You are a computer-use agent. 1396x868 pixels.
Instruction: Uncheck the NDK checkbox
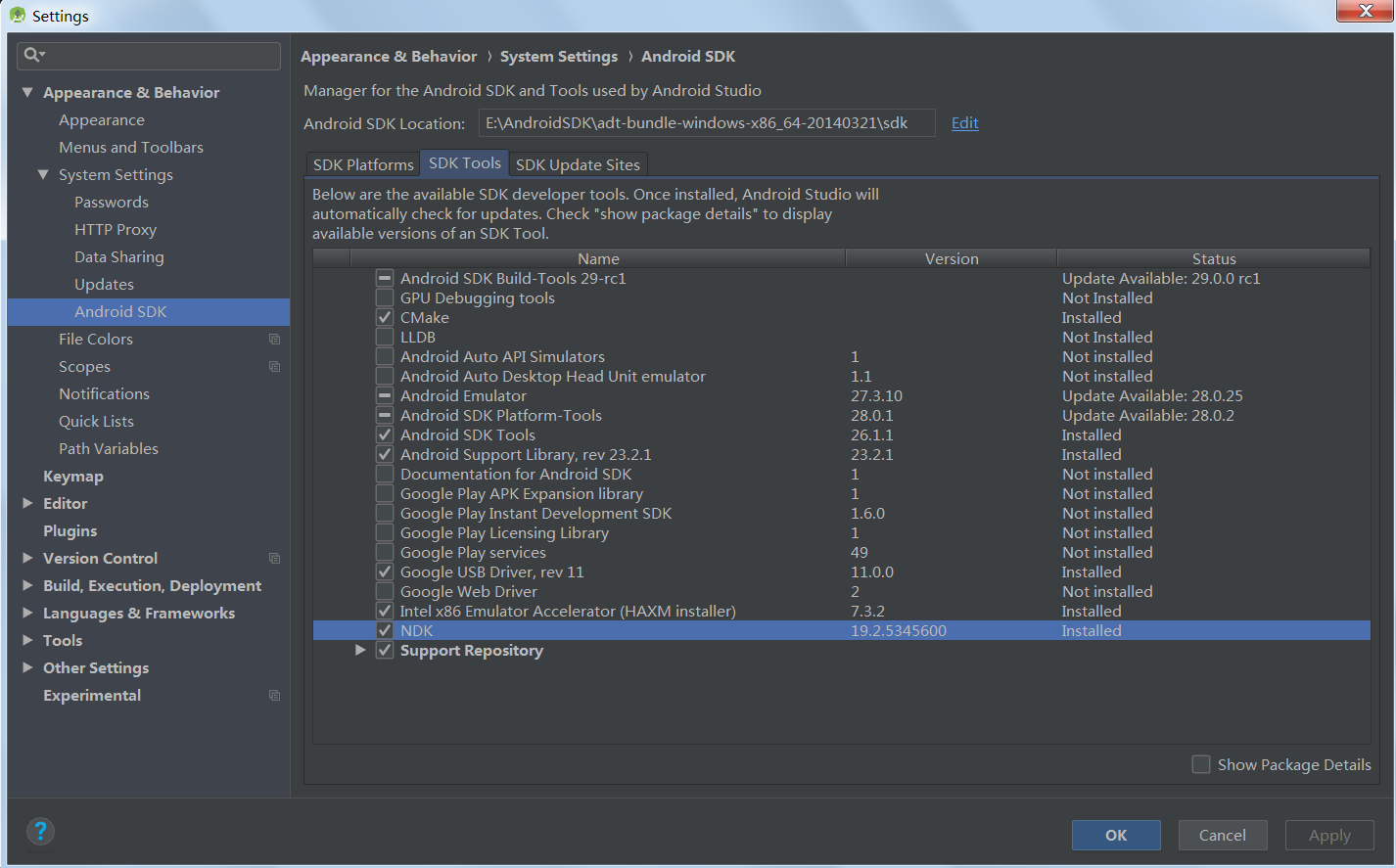point(385,631)
